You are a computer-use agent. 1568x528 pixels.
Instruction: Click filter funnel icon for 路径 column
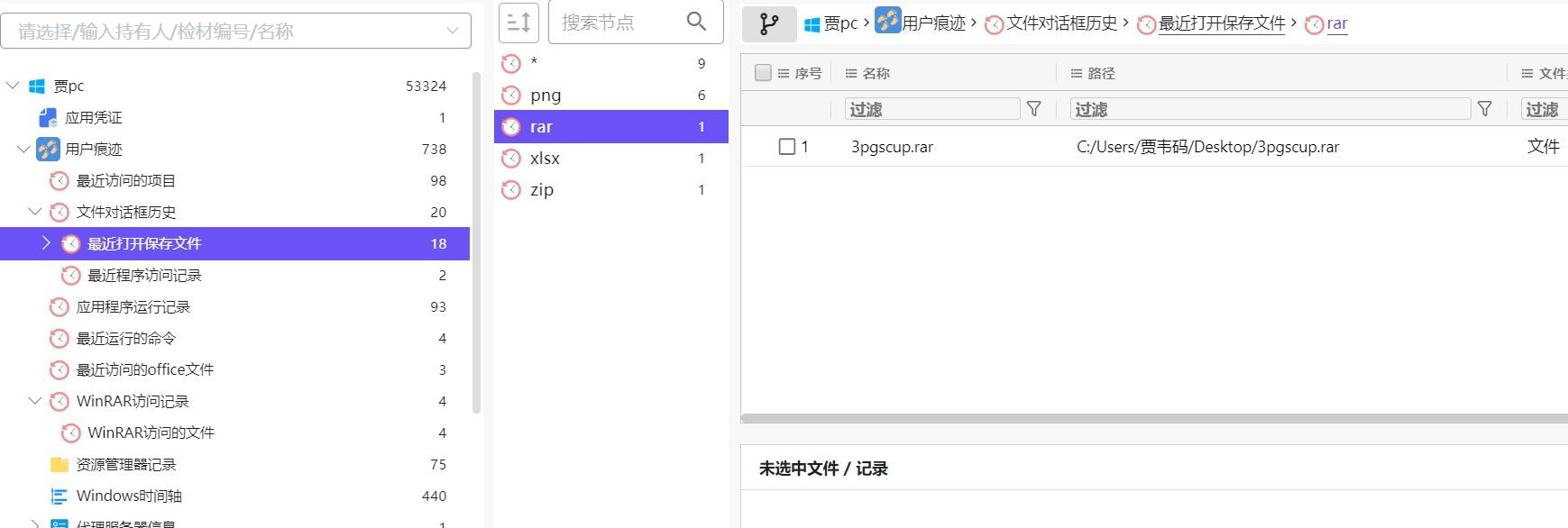click(1484, 109)
